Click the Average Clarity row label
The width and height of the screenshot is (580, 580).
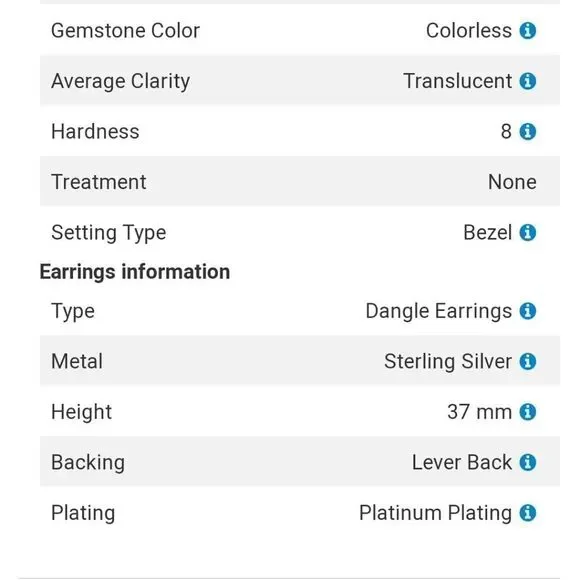[x=121, y=82]
